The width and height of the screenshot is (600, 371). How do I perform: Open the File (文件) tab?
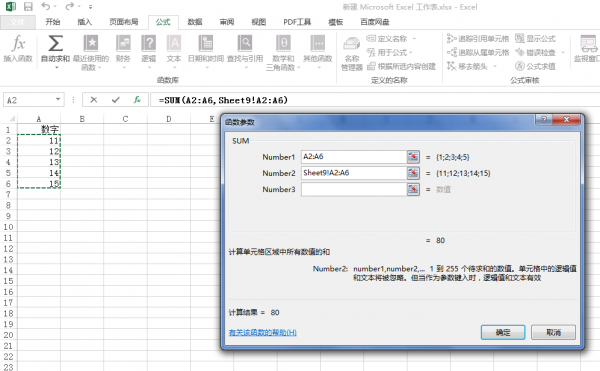pyautogui.click(x=18, y=22)
